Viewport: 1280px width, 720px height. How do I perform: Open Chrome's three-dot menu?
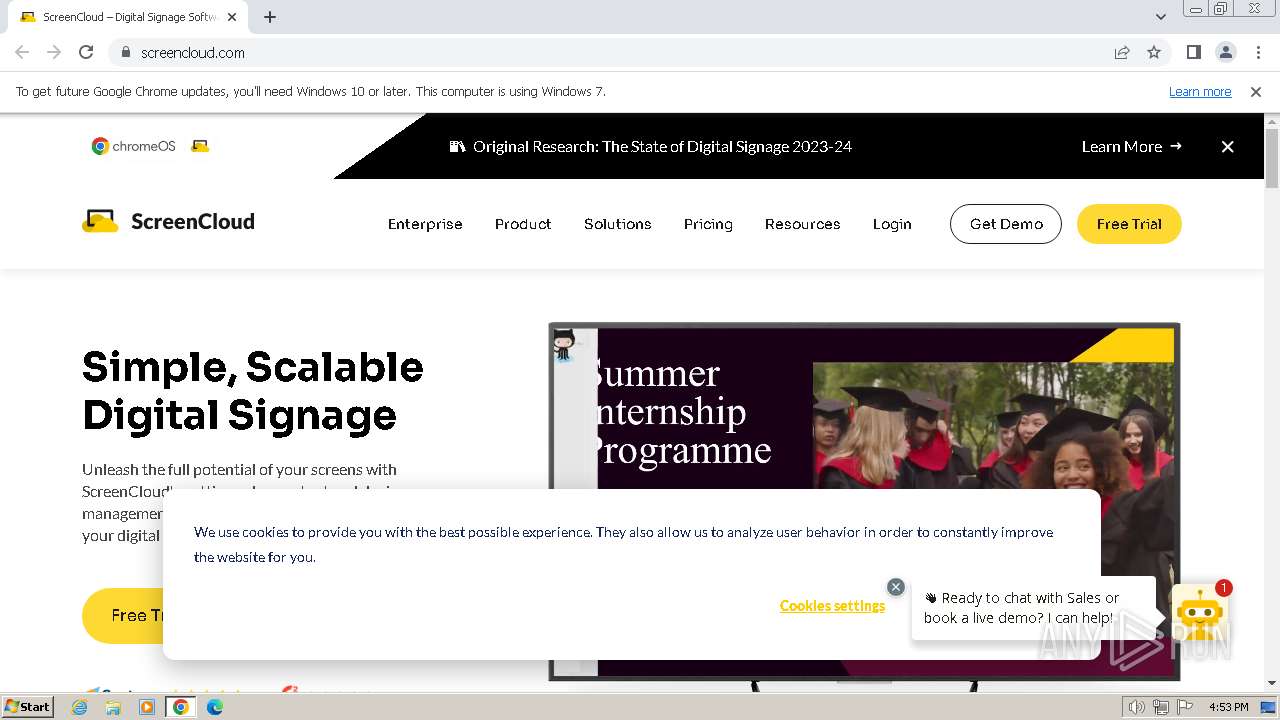(1258, 52)
